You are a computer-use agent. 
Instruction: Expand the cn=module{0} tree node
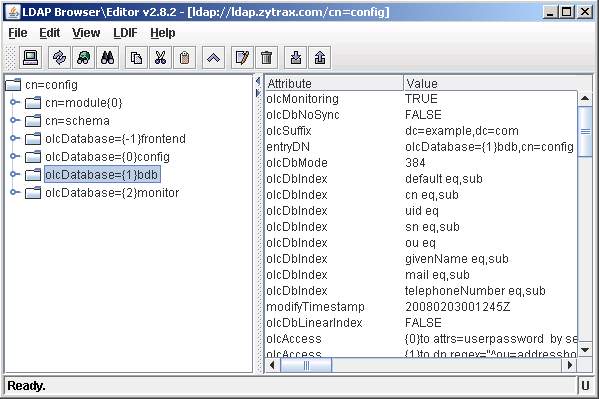pyautogui.click(x=15, y=102)
